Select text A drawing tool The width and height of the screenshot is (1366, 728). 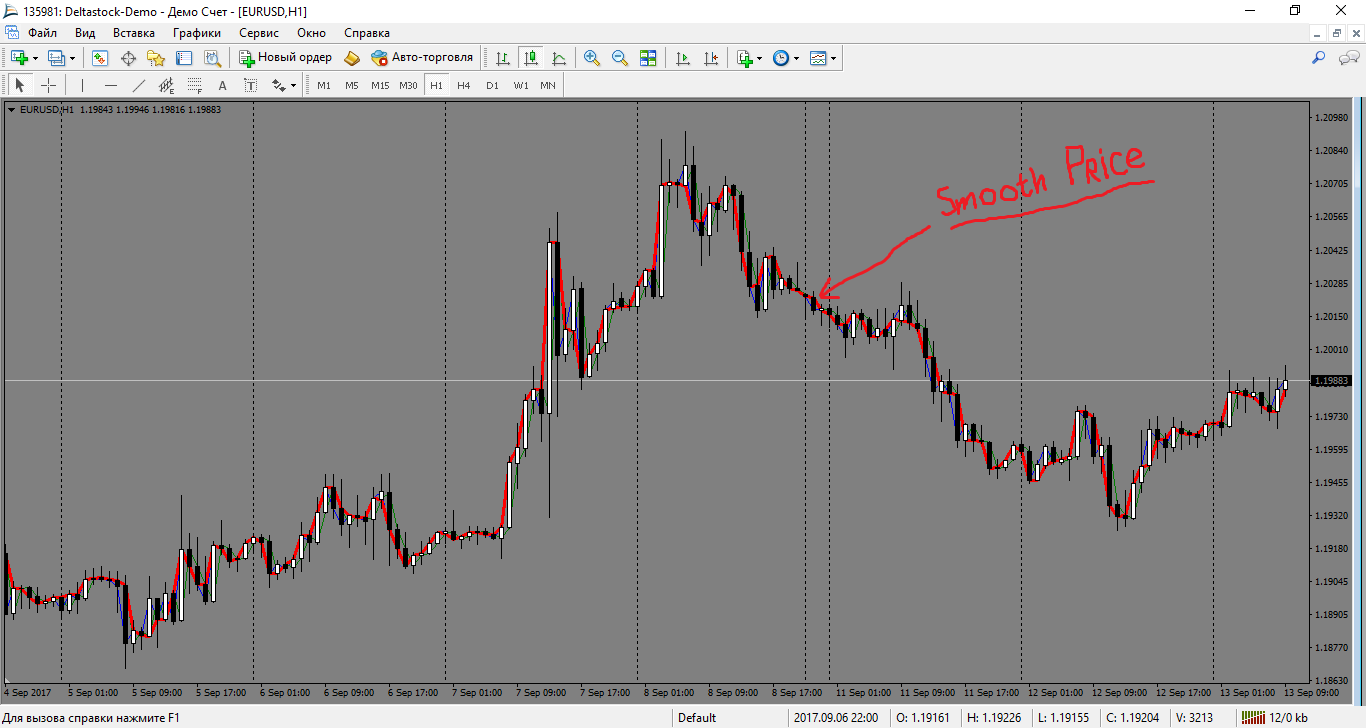coord(223,85)
